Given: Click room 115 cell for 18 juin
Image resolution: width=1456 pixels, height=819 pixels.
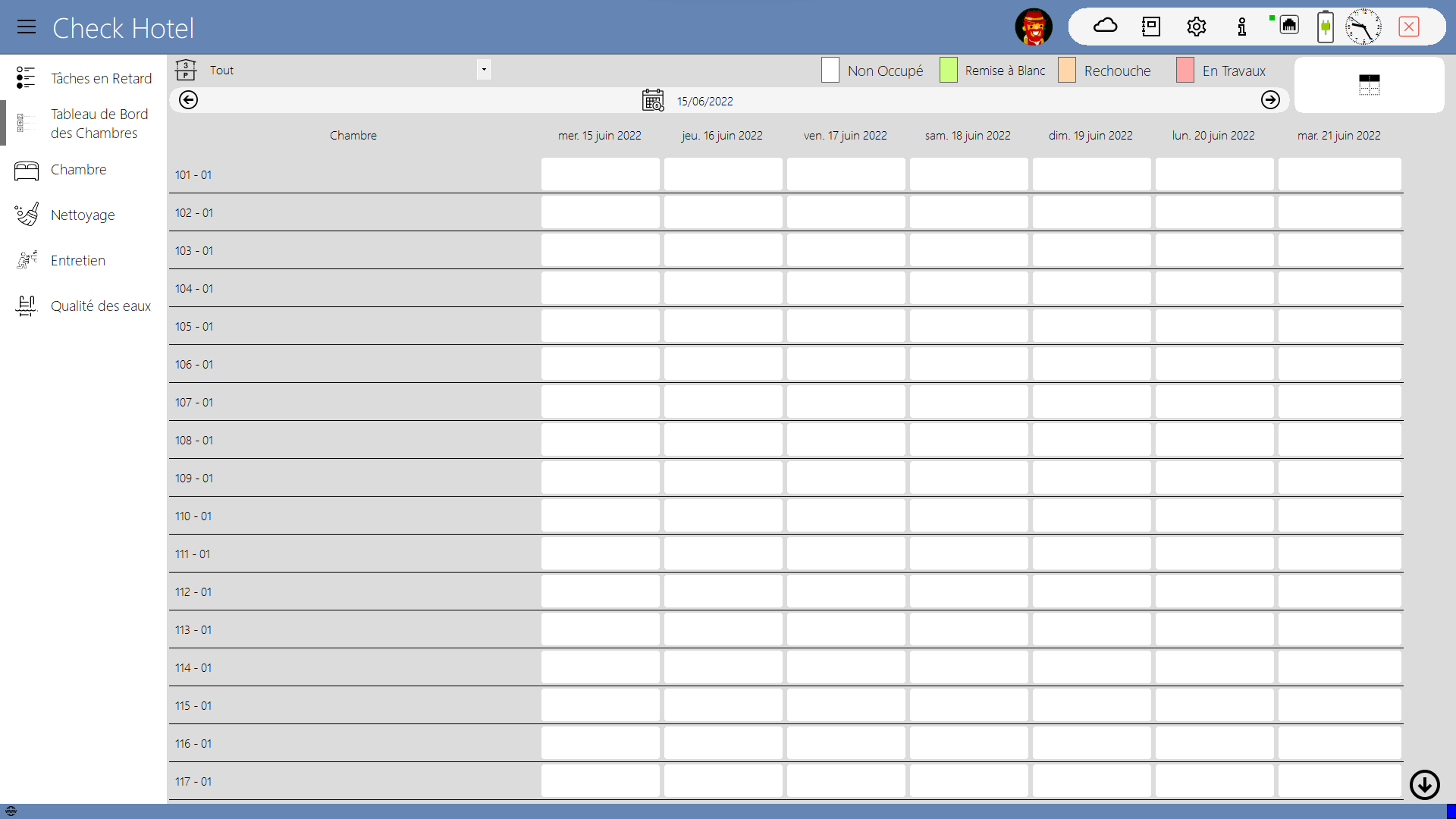Looking at the screenshot, I should click(x=969, y=704).
